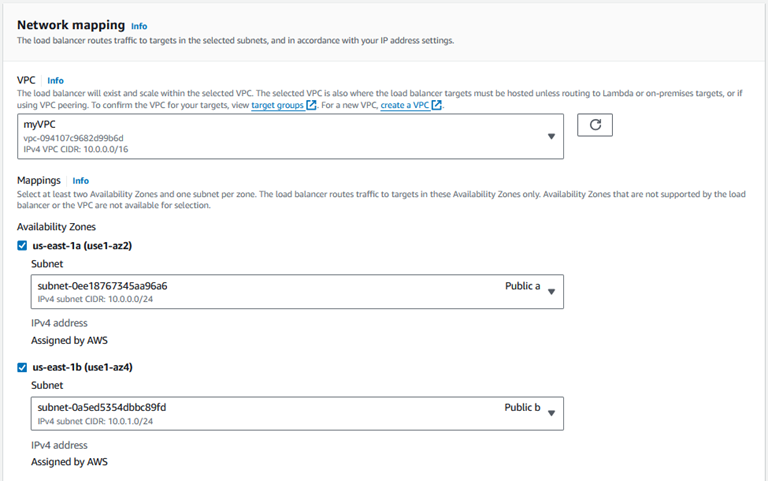Click the Public a subnet name label
768x481 pixels.
(523, 286)
